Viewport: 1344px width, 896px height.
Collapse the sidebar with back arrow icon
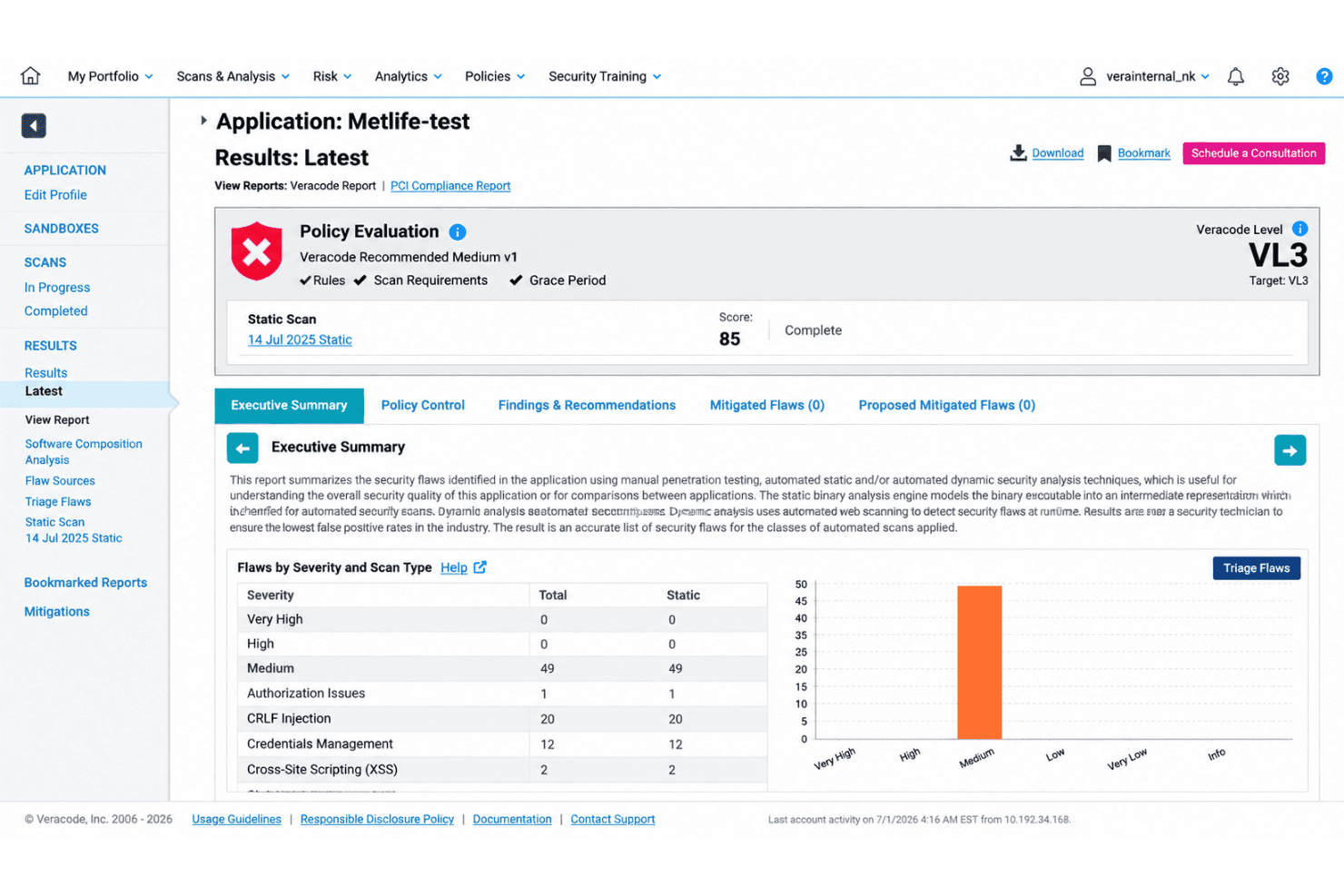tap(34, 125)
